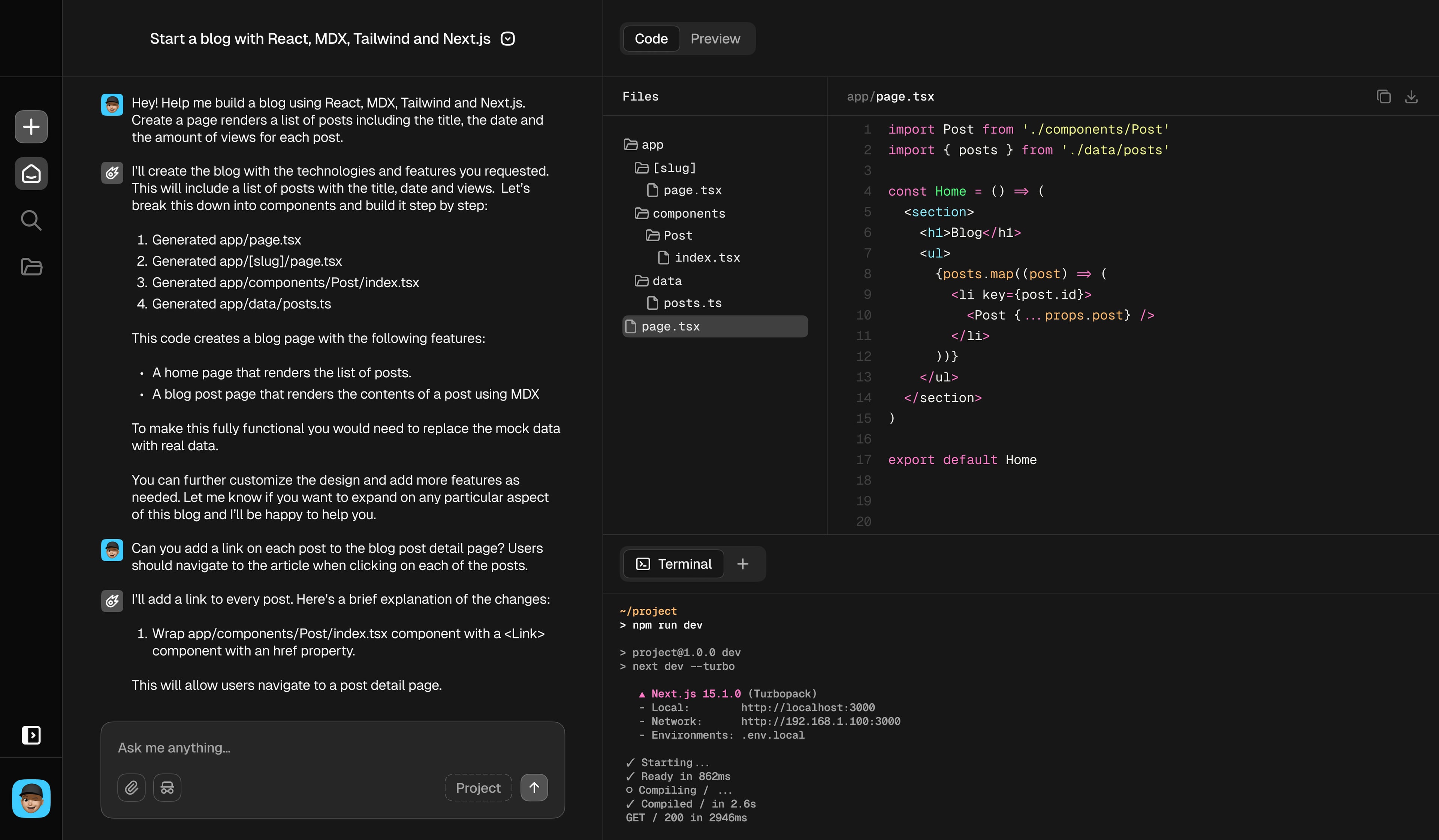This screenshot has width=1439, height=840.
Task: Open posts.ts from the Files tree
Action: pyautogui.click(x=692, y=303)
